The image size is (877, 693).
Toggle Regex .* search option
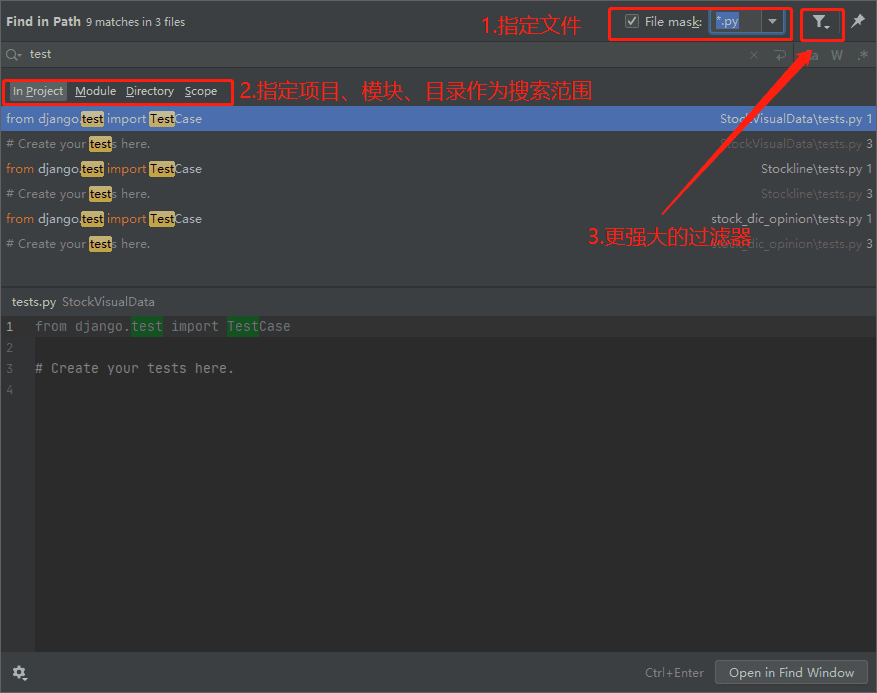pos(862,55)
